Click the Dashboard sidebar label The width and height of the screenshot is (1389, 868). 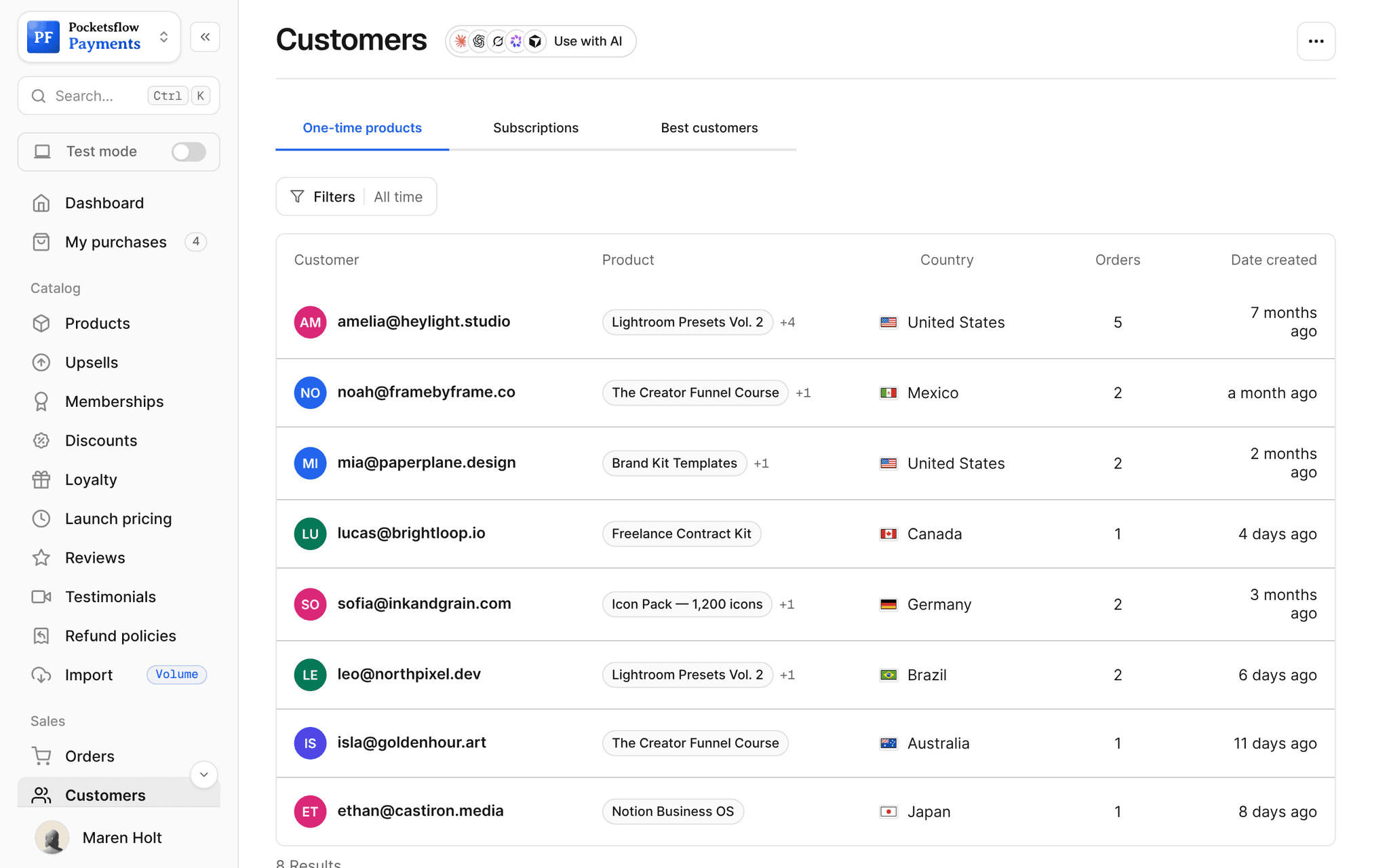(104, 203)
